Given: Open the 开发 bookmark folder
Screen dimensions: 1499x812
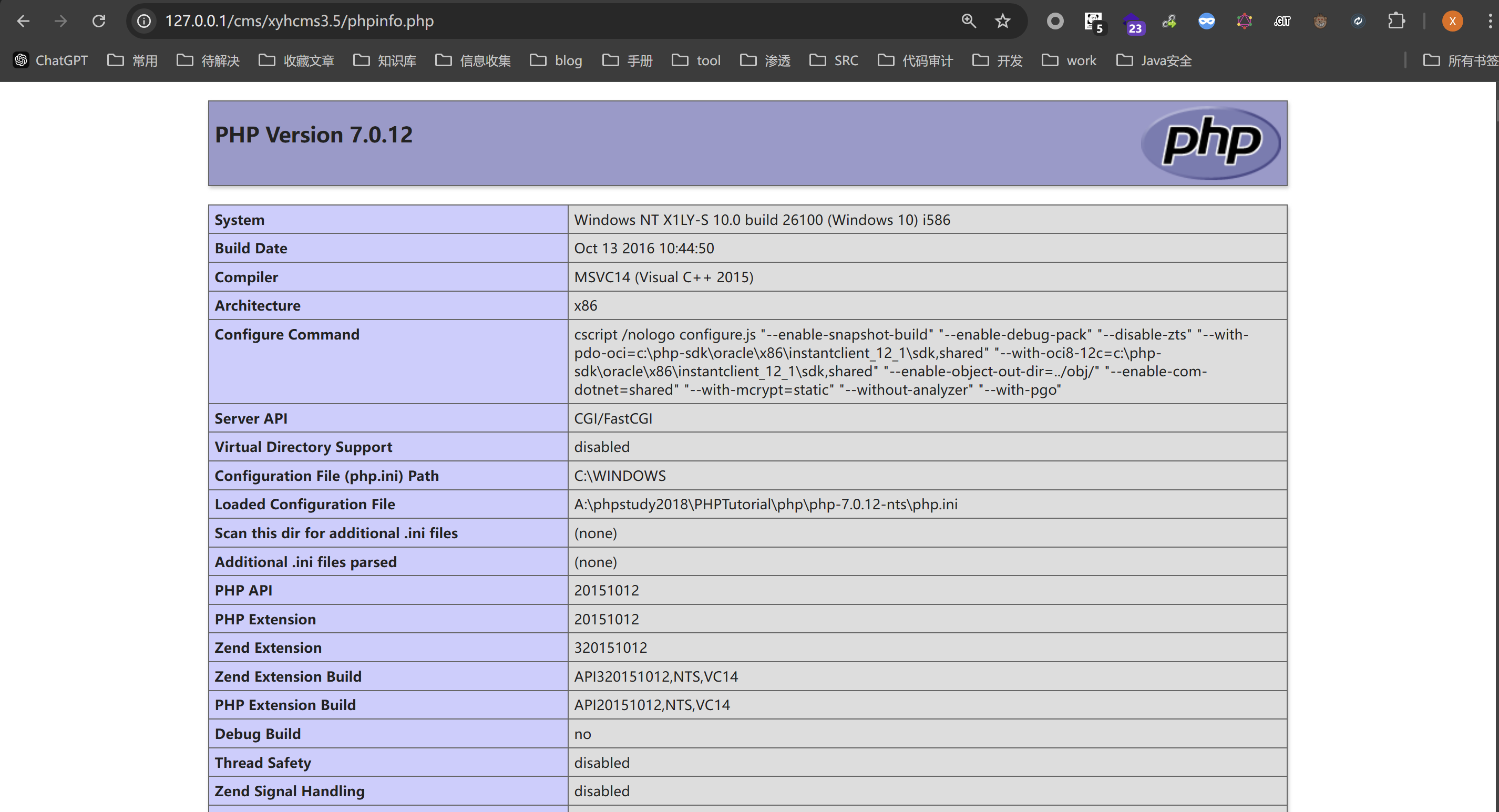Looking at the screenshot, I should tap(998, 60).
